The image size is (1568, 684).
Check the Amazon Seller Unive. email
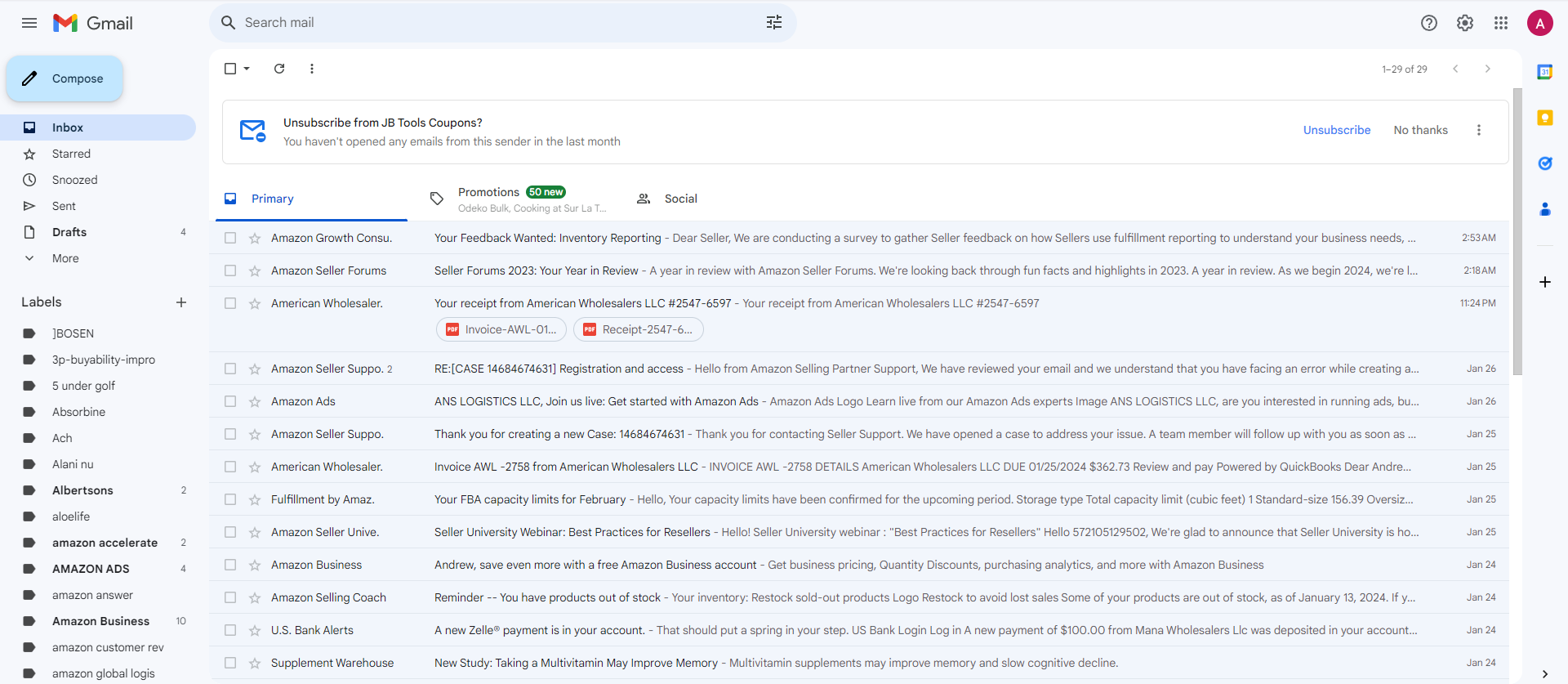pos(230,532)
